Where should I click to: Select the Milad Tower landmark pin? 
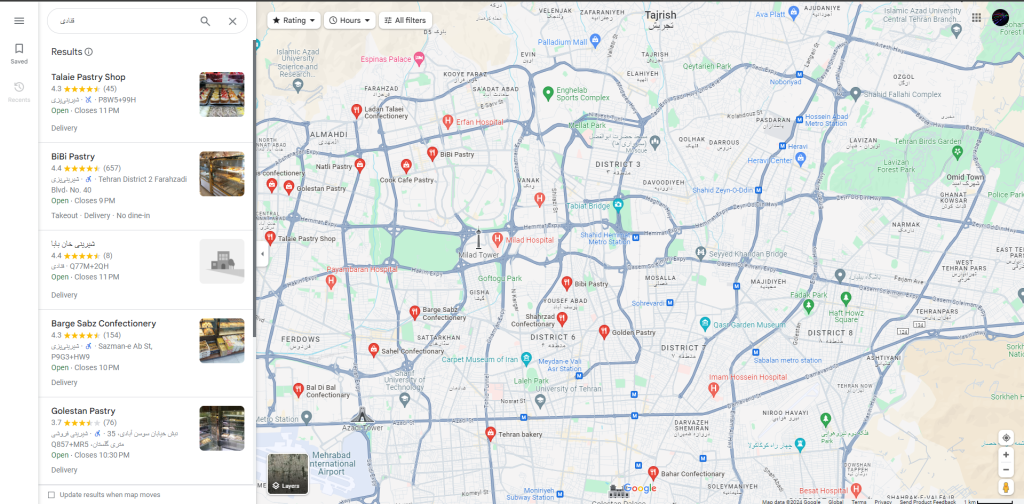coord(478,240)
